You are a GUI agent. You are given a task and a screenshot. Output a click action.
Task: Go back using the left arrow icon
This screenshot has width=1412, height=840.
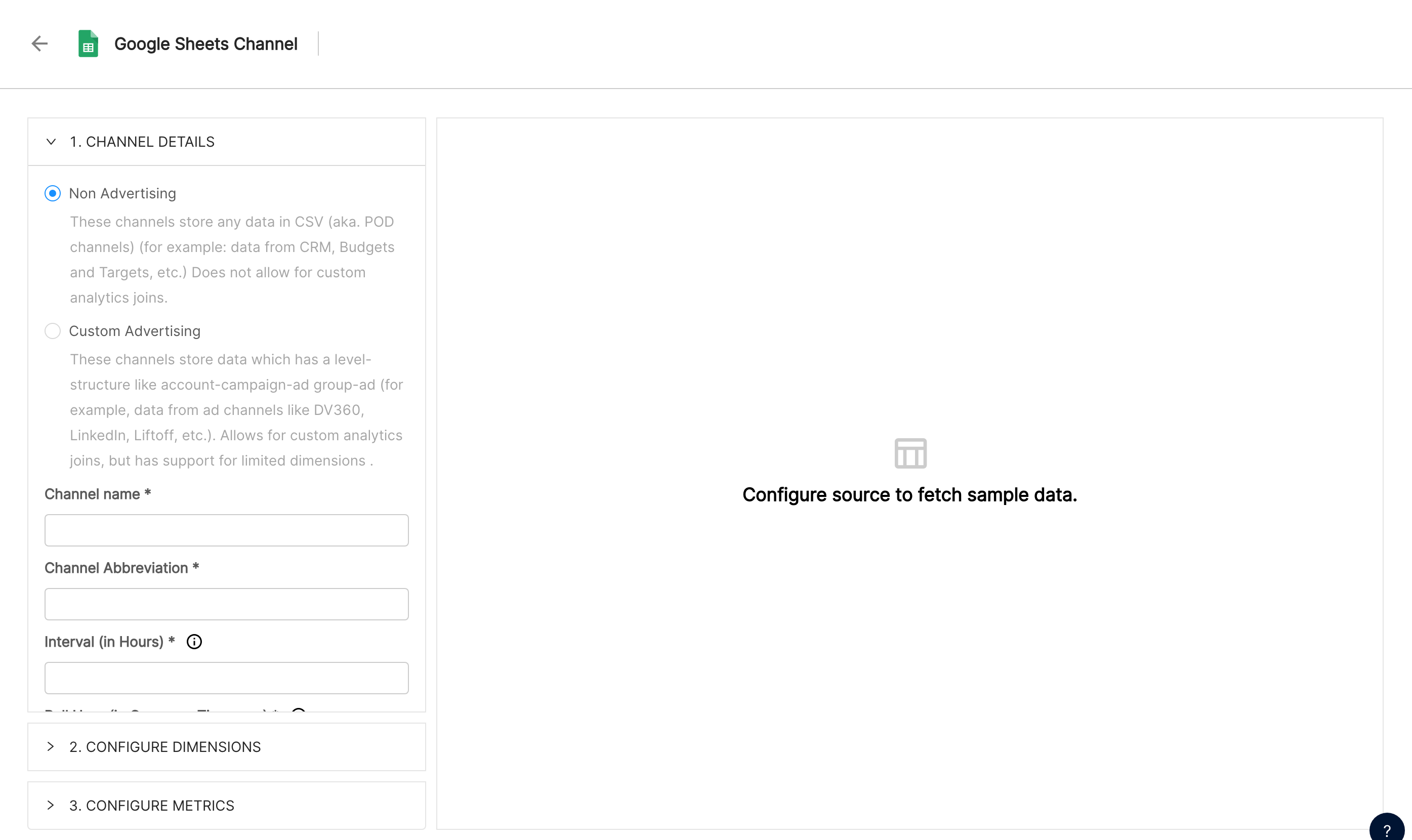click(39, 44)
